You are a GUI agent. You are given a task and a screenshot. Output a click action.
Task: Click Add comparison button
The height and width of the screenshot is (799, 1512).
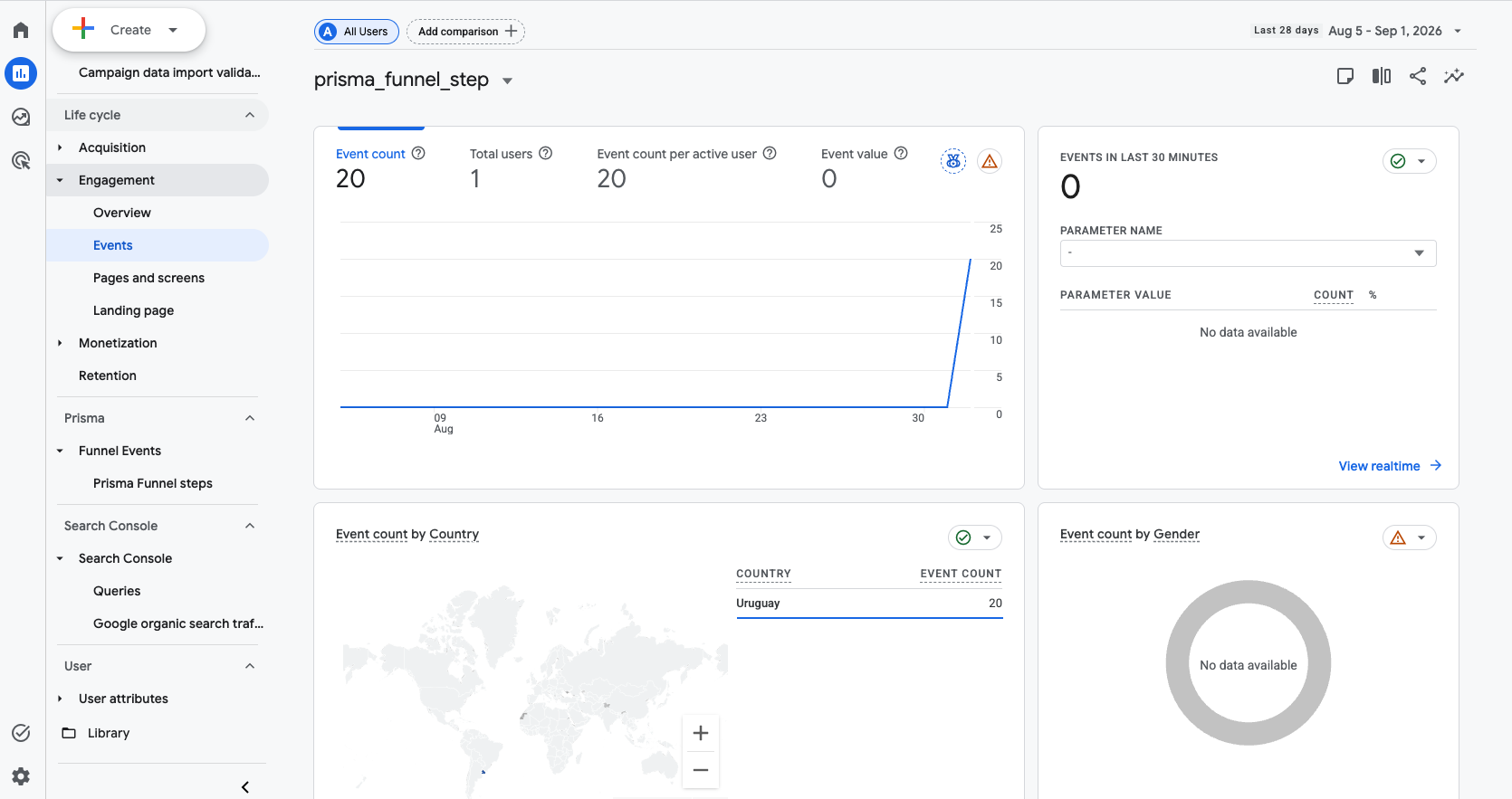pyautogui.click(x=466, y=31)
